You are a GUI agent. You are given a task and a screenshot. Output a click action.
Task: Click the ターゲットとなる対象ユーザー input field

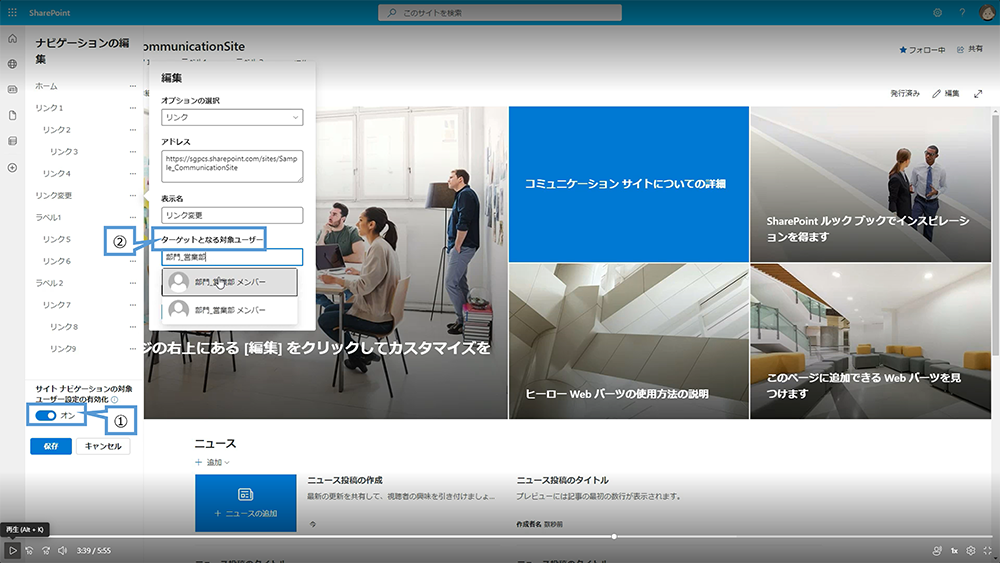click(232, 257)
